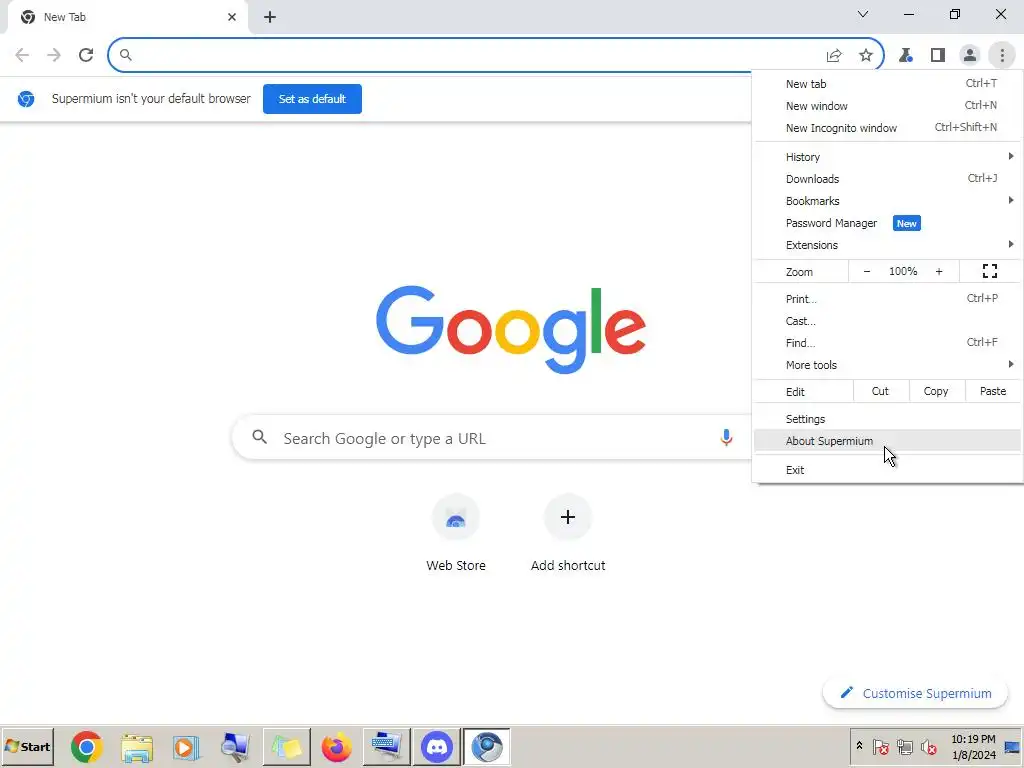Launch Google Chrome from the taskbar

coord(86,746)
